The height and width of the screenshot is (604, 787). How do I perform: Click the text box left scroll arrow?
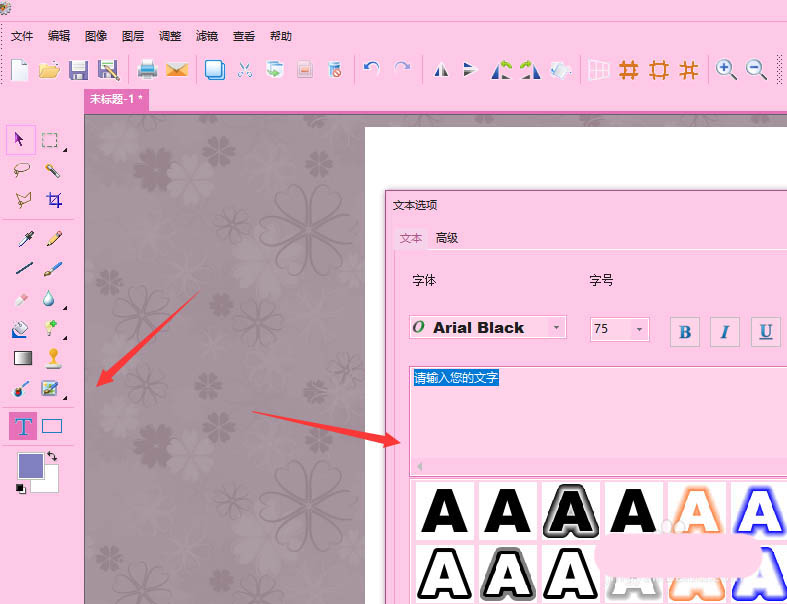[x=420, y=467]
